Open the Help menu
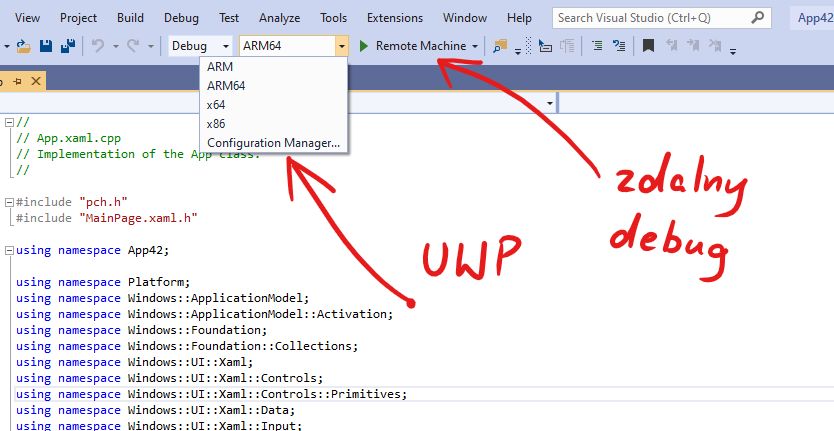The image size is (834, 431). pos(519,18)
